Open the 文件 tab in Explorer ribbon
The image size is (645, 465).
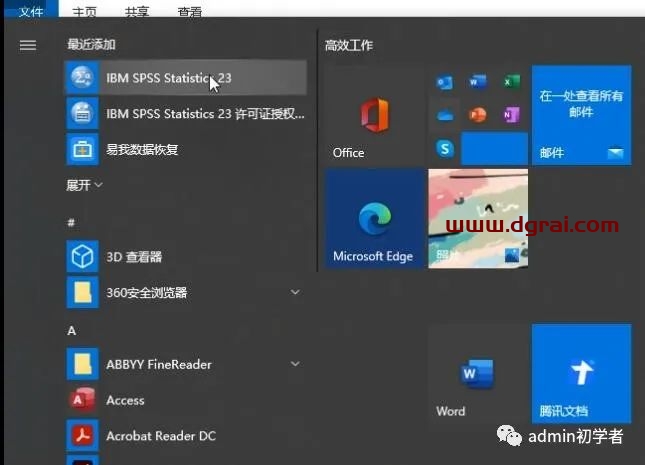point(31,10)
